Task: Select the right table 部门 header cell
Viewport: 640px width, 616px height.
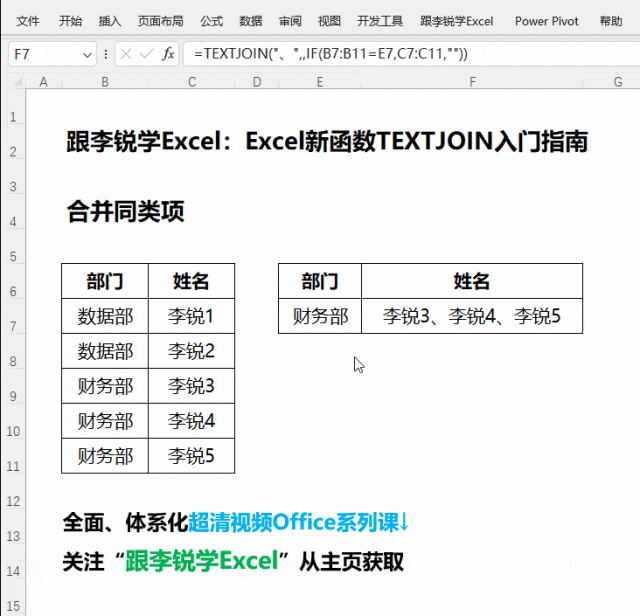Action: (x=320, y=281)
